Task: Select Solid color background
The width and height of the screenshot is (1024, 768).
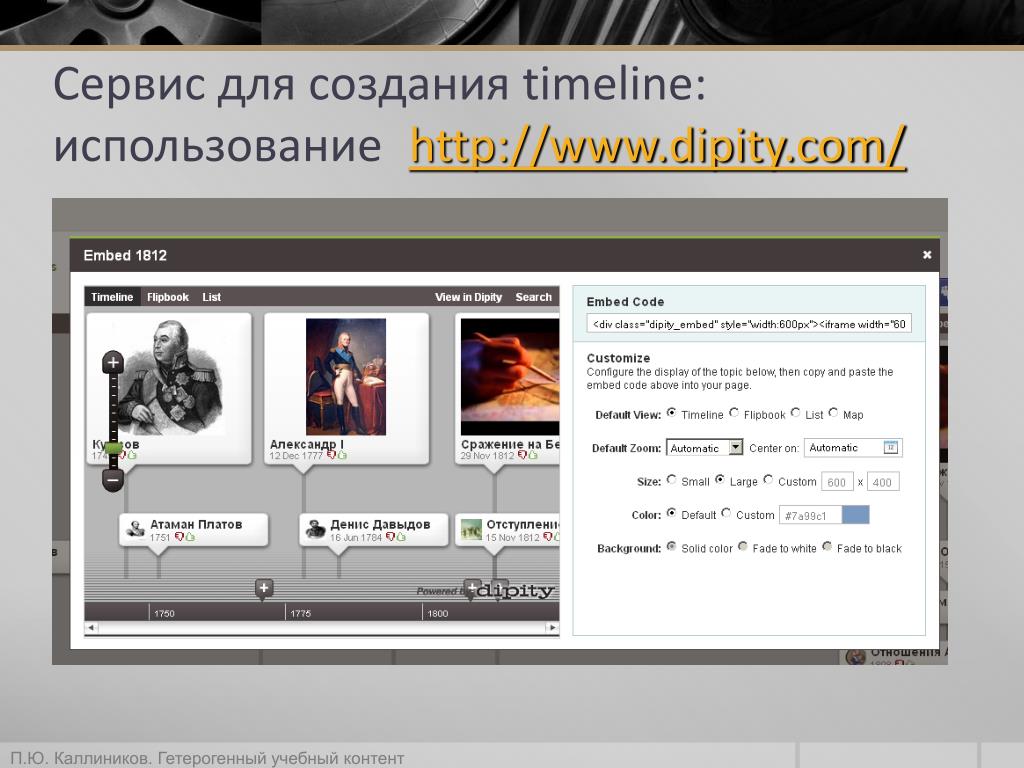Action: click(x=671, y=547)
